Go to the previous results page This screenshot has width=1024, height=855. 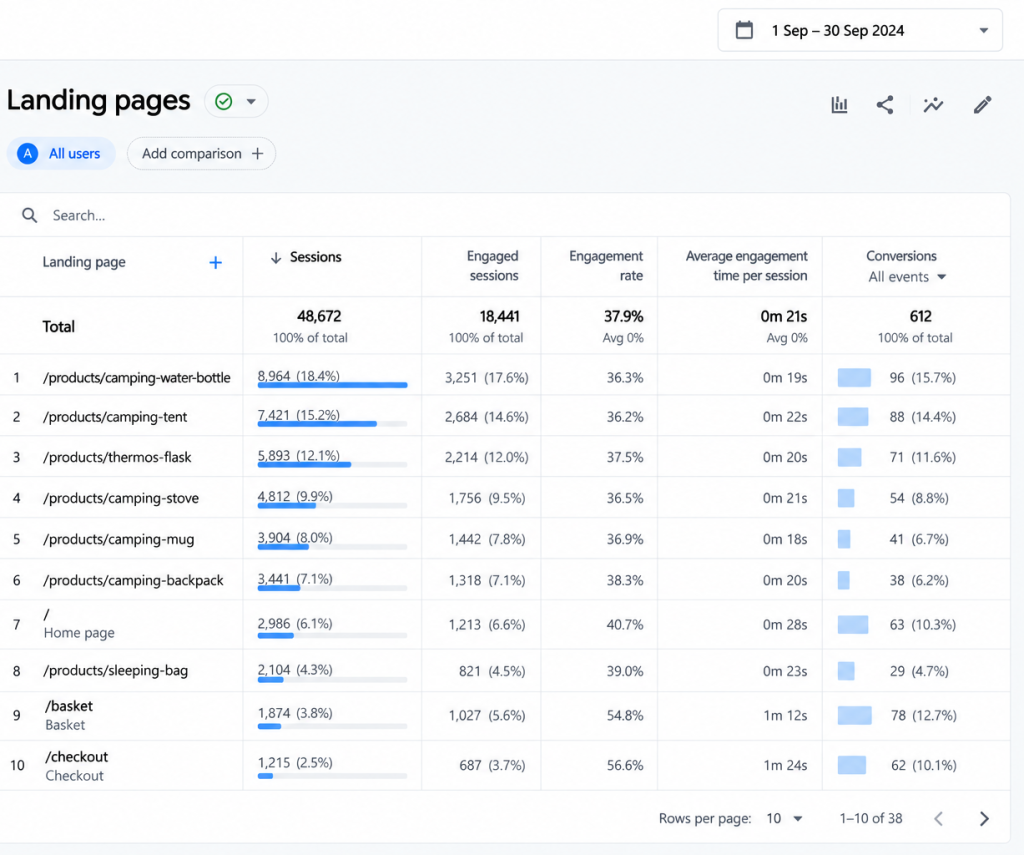938,818
